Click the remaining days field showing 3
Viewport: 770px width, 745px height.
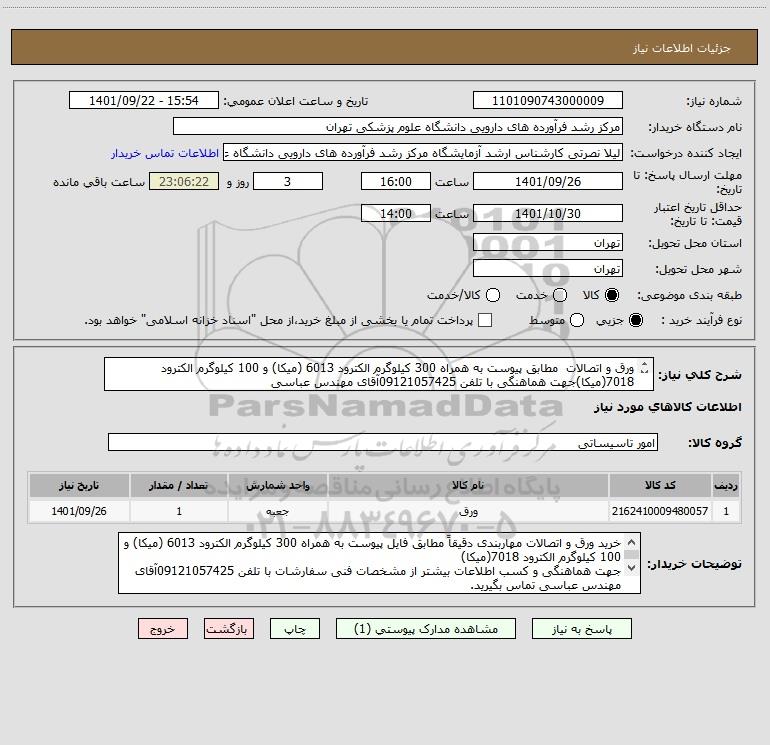point(288,181)
